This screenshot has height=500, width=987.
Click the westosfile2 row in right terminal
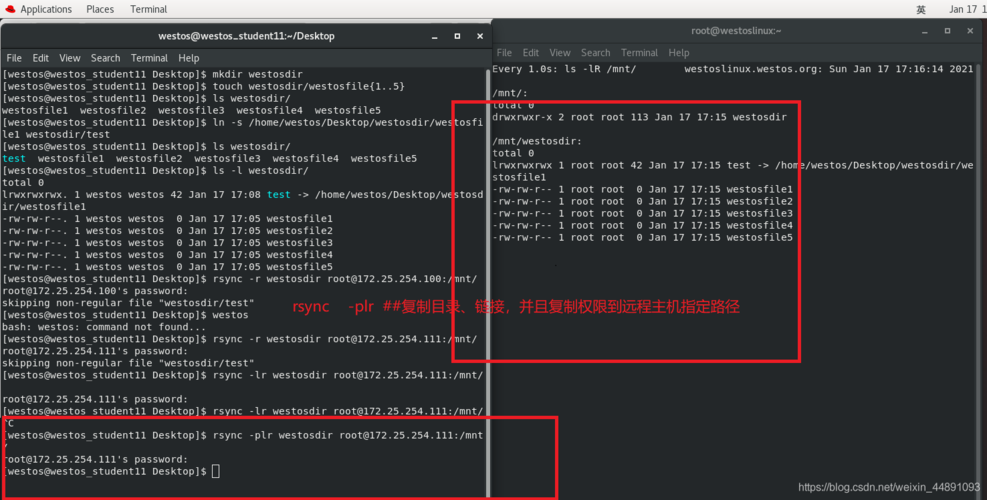tap(643, 202)
